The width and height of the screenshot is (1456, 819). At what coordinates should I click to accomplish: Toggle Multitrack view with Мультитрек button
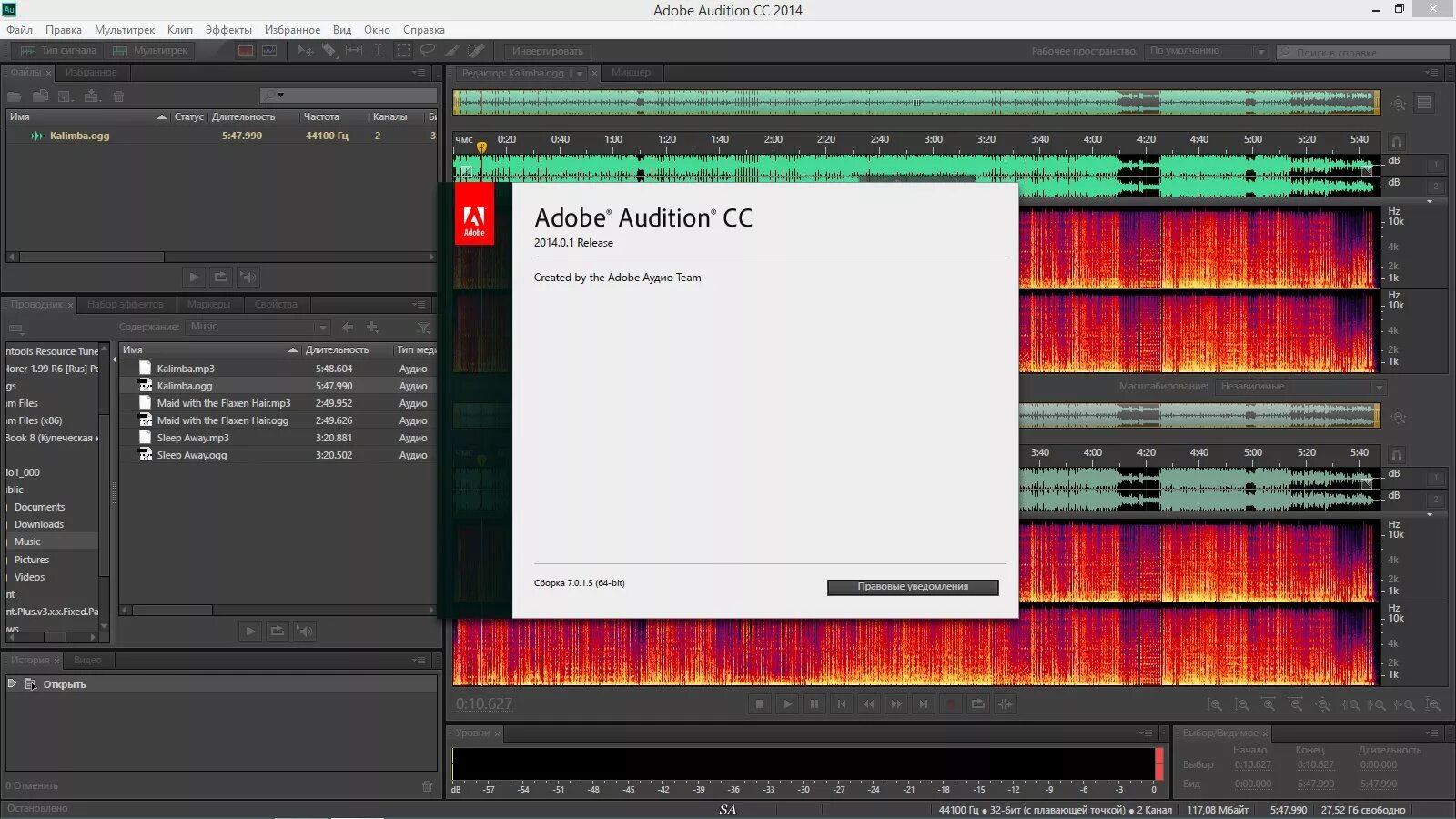click(150, 51)
